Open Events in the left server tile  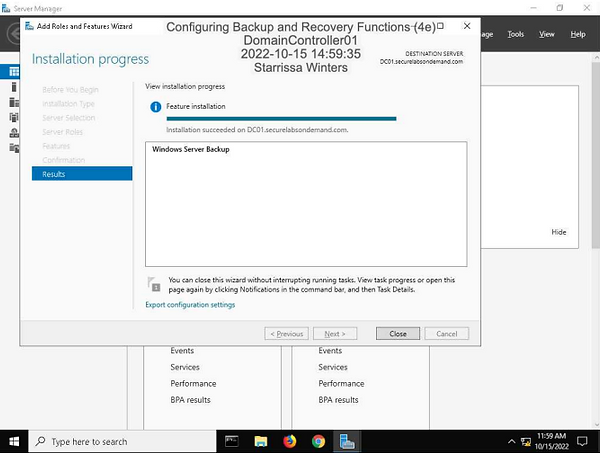click(x=182, y=351)
